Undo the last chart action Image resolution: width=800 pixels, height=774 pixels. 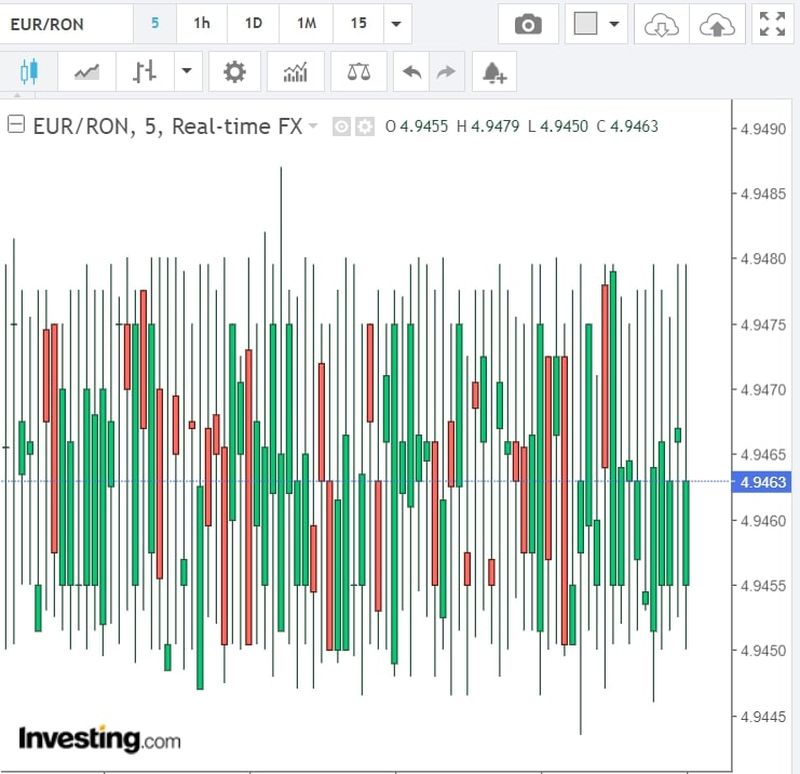[411, 72]
